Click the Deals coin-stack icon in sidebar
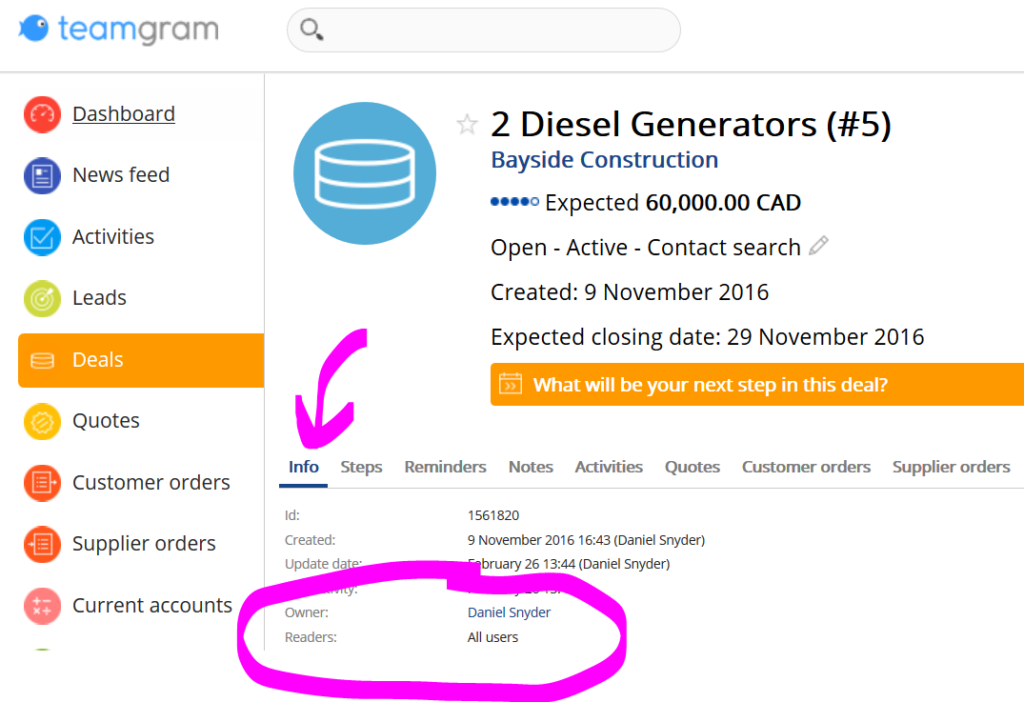1024x702 pixels. tap(42, 360)
